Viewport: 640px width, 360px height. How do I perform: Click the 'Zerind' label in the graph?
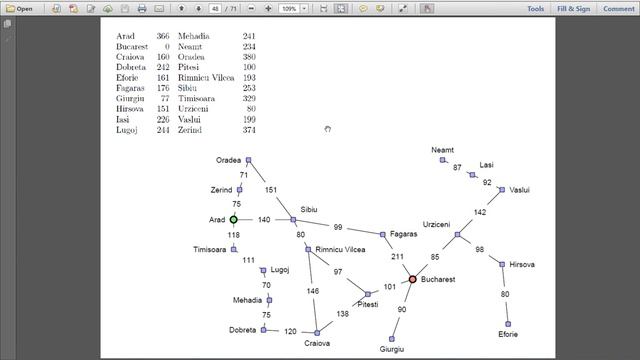[x=221, y=190]
